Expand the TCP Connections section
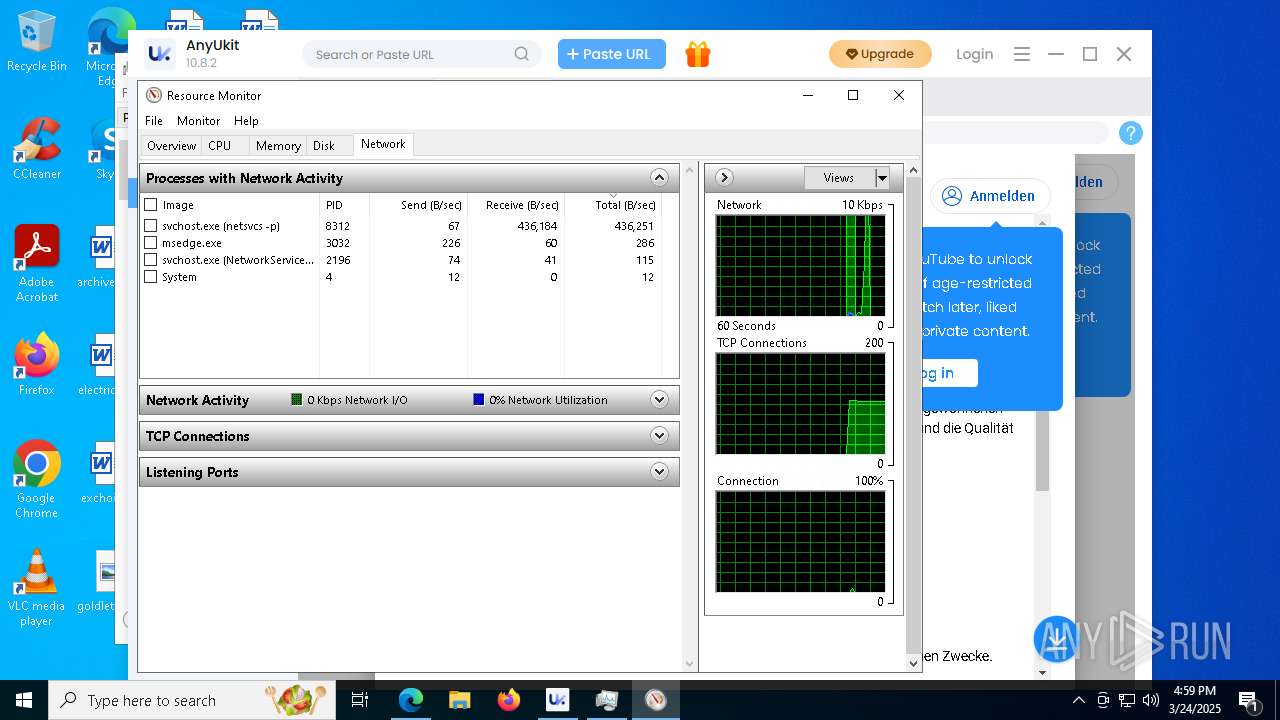1280x720 pixels. pos(659,436)
